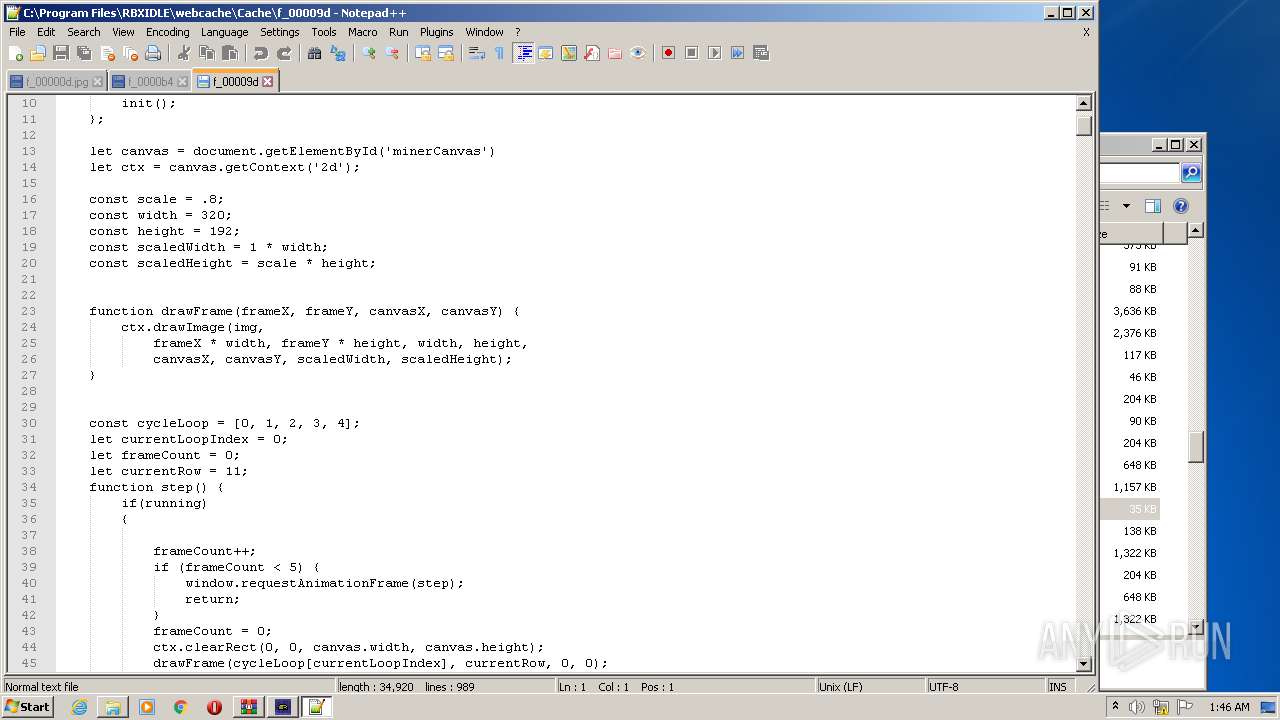
Task: Click the editor scroll up arrow
Action: pos(1083,103)
